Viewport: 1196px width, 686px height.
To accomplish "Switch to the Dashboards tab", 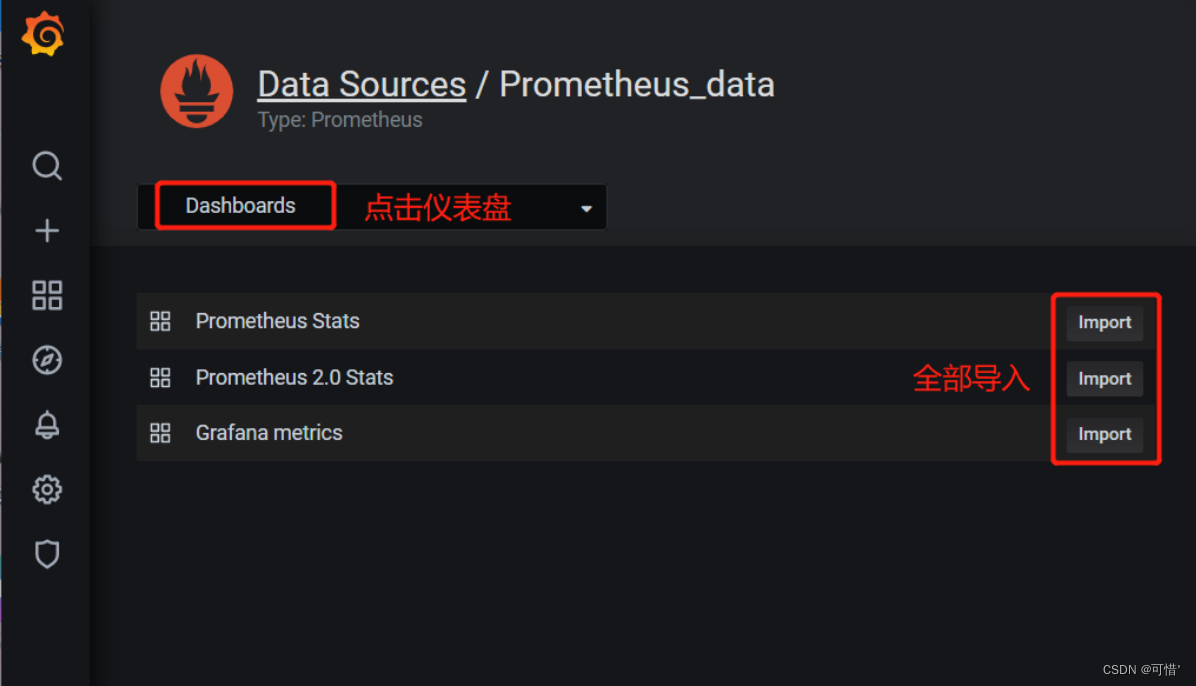I will pyautogui.click(x=240, y=206).
